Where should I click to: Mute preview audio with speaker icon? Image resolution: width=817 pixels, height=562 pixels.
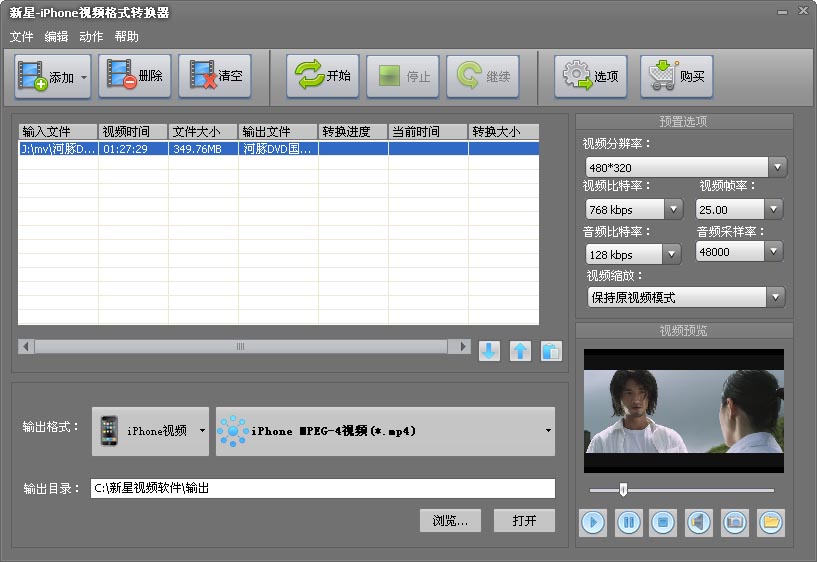click(x=699, y=521)
